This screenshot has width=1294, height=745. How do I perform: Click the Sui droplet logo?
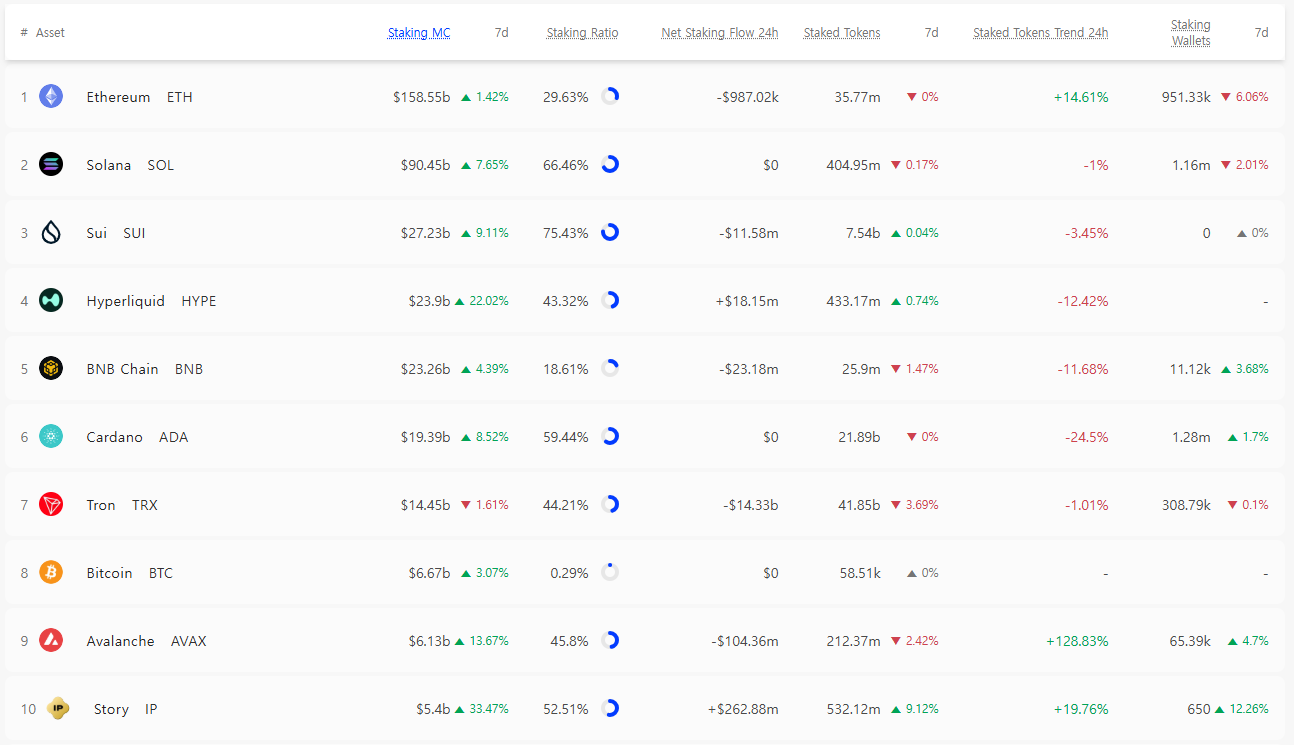(x=51, y=232)
